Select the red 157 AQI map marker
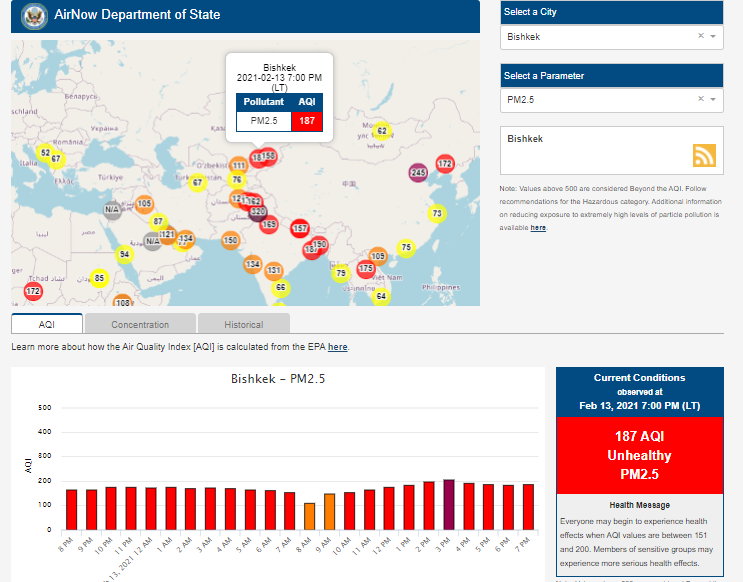Viewport: 743px width, 582px height. (299, 229)
